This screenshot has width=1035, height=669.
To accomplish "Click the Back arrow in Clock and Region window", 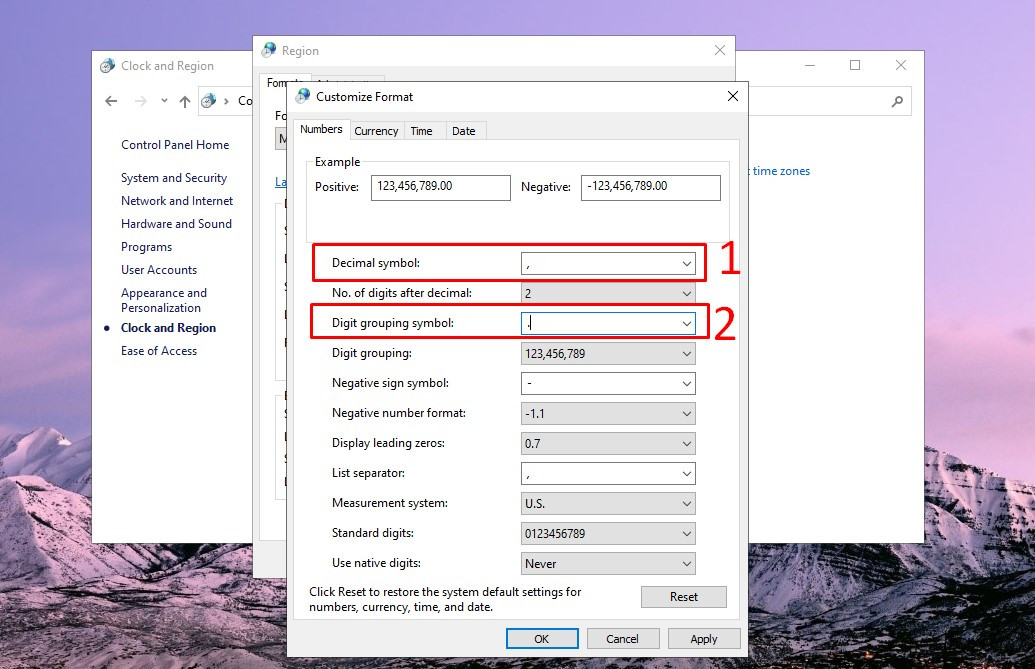I will [x=111, y=101].
